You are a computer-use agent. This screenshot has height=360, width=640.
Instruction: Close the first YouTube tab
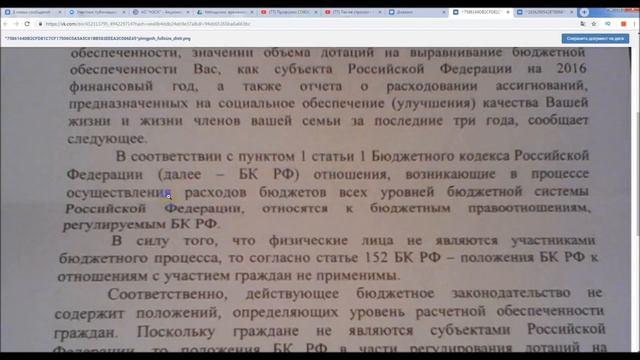click(316, 12)
